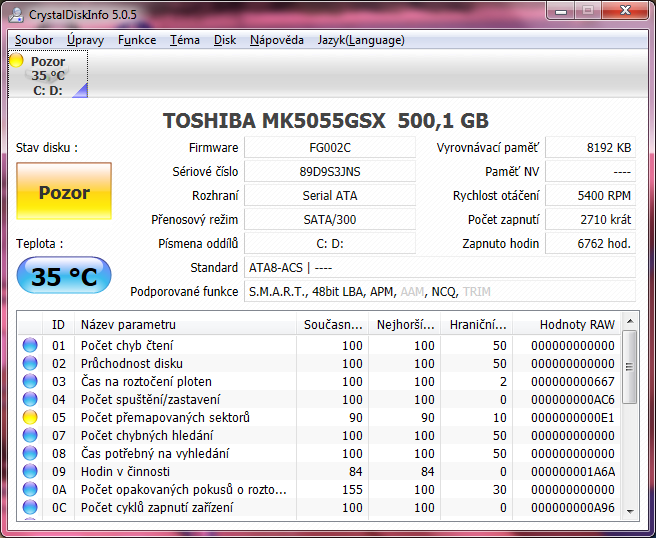
Task: Click the attribute list scrollbar thumb
Action: click(x=630, y=367)
